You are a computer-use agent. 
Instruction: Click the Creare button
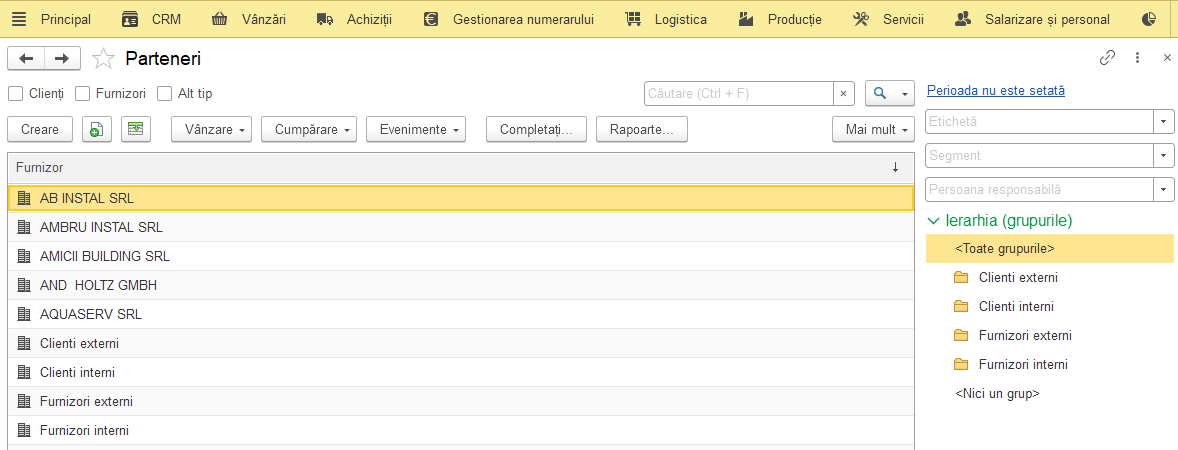coord(40,129)
